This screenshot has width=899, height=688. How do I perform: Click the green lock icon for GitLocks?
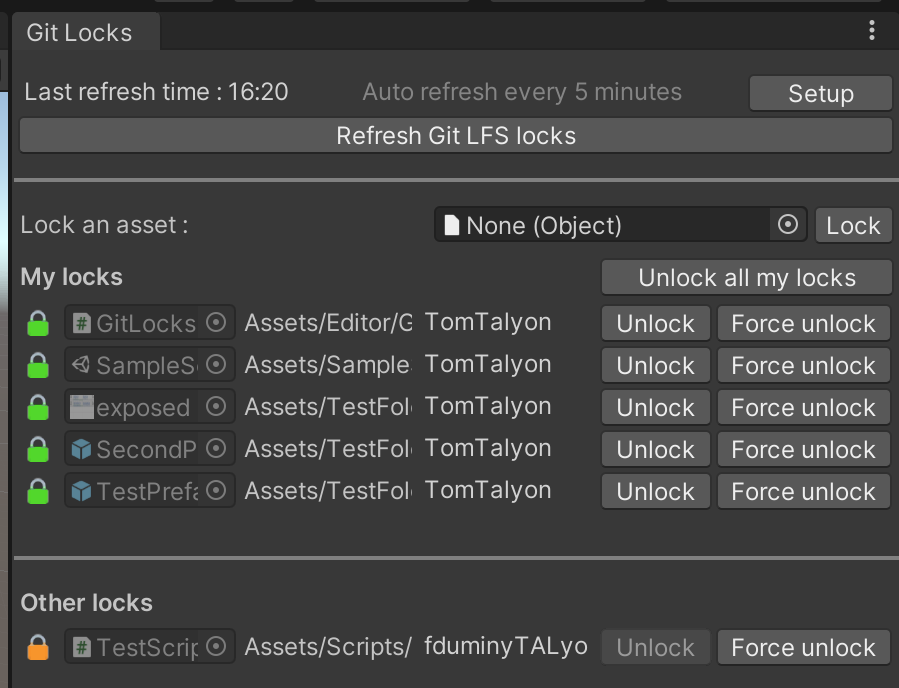click(38, 323)
